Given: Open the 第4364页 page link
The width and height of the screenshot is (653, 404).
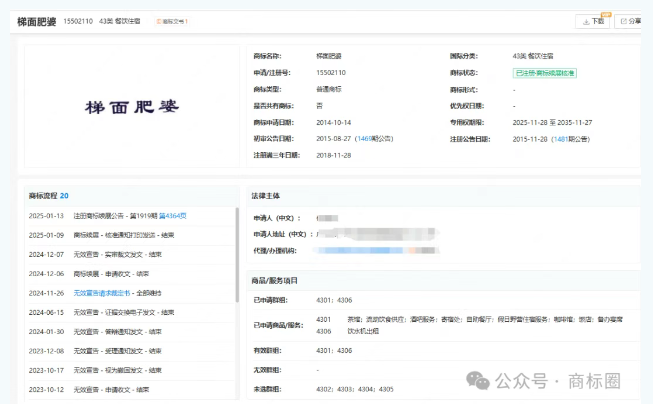Looking at the screenshot, I should click(x=172, y=215).
